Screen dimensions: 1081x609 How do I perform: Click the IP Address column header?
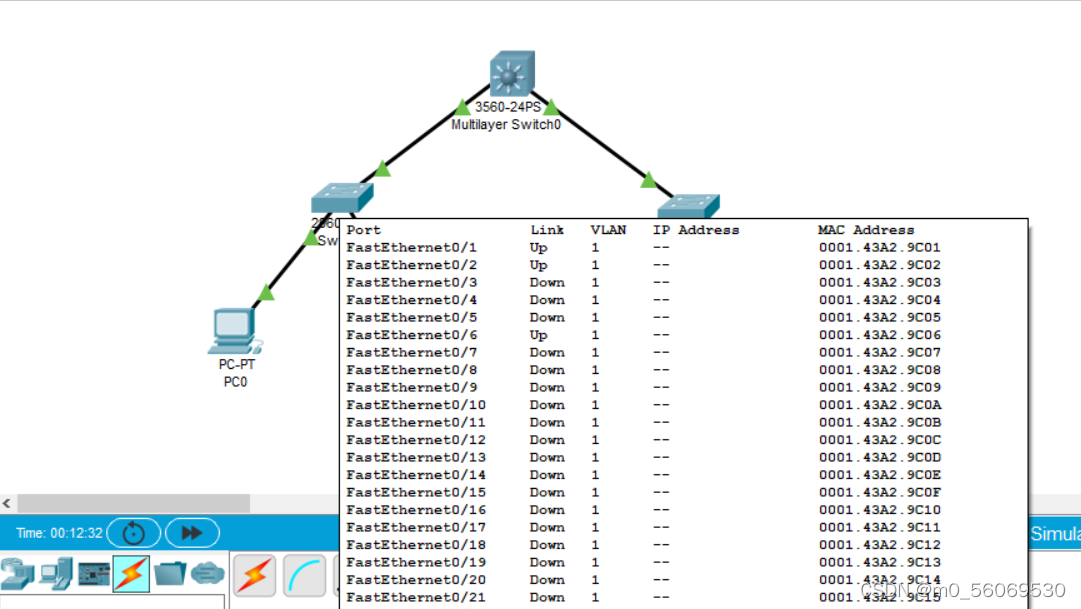tap(696, 230)
